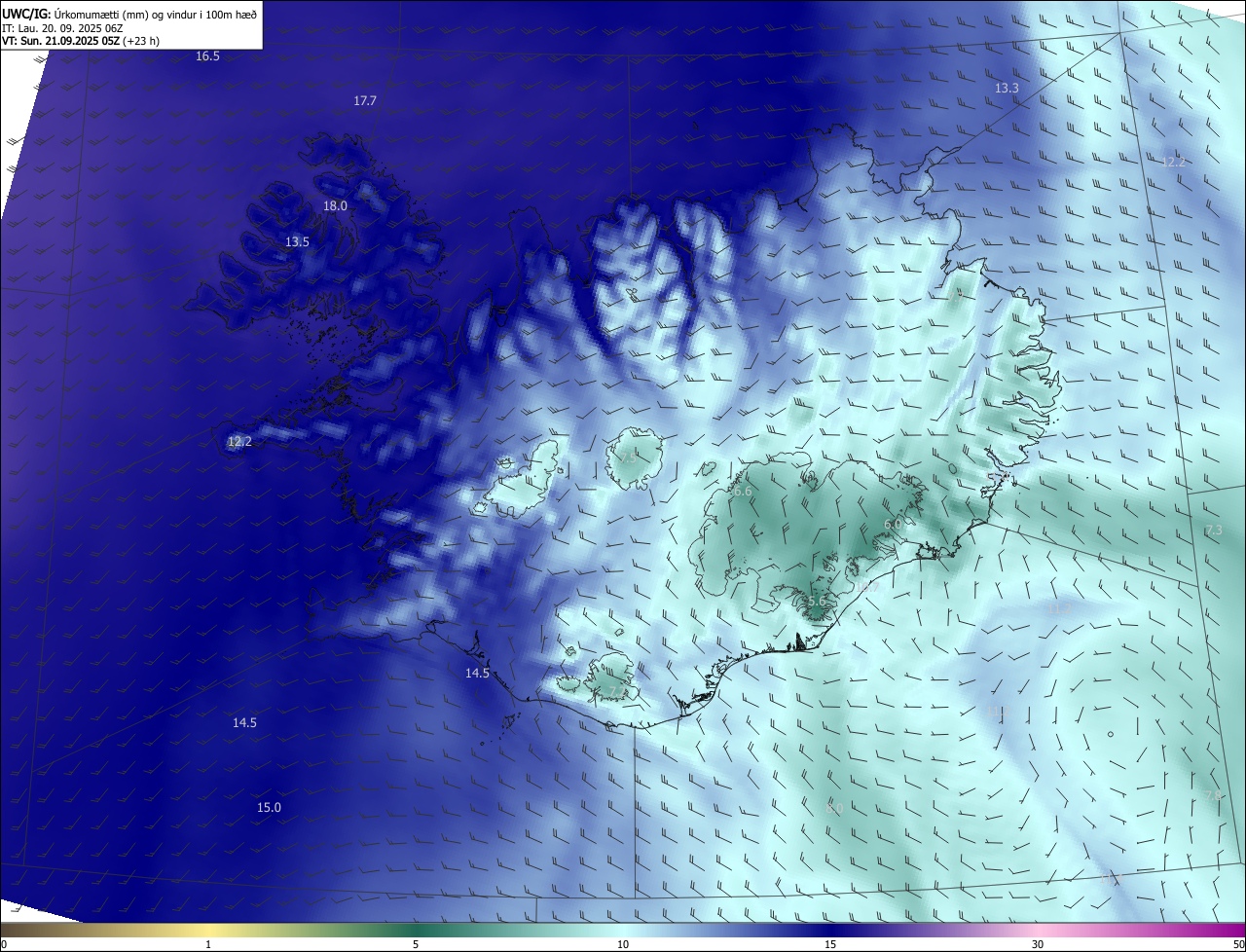Screen dimensions: 1246x952
Task: Select the '10' tick on the color scale
Action: click(623, 944)
